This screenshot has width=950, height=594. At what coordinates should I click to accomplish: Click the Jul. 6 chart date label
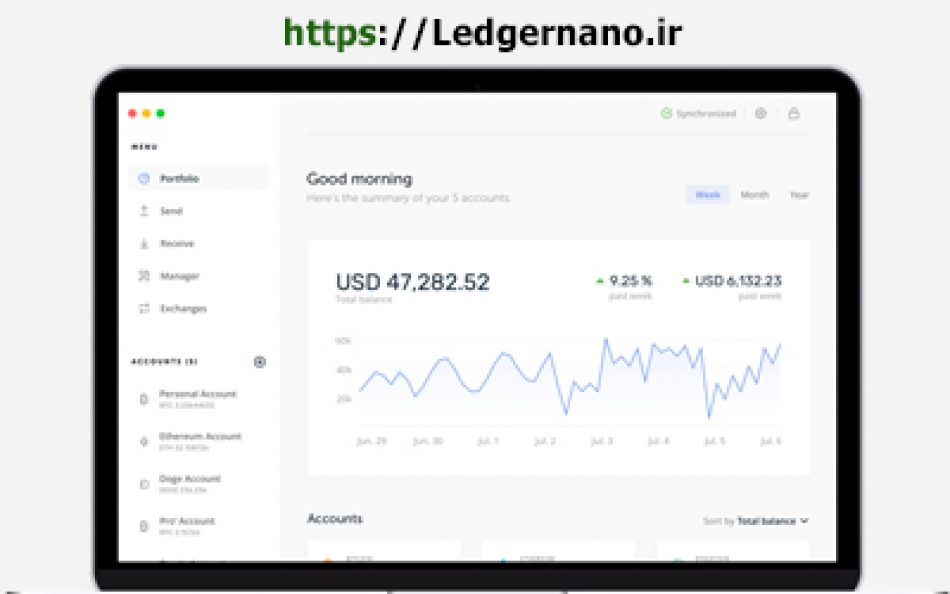[771, 441]
